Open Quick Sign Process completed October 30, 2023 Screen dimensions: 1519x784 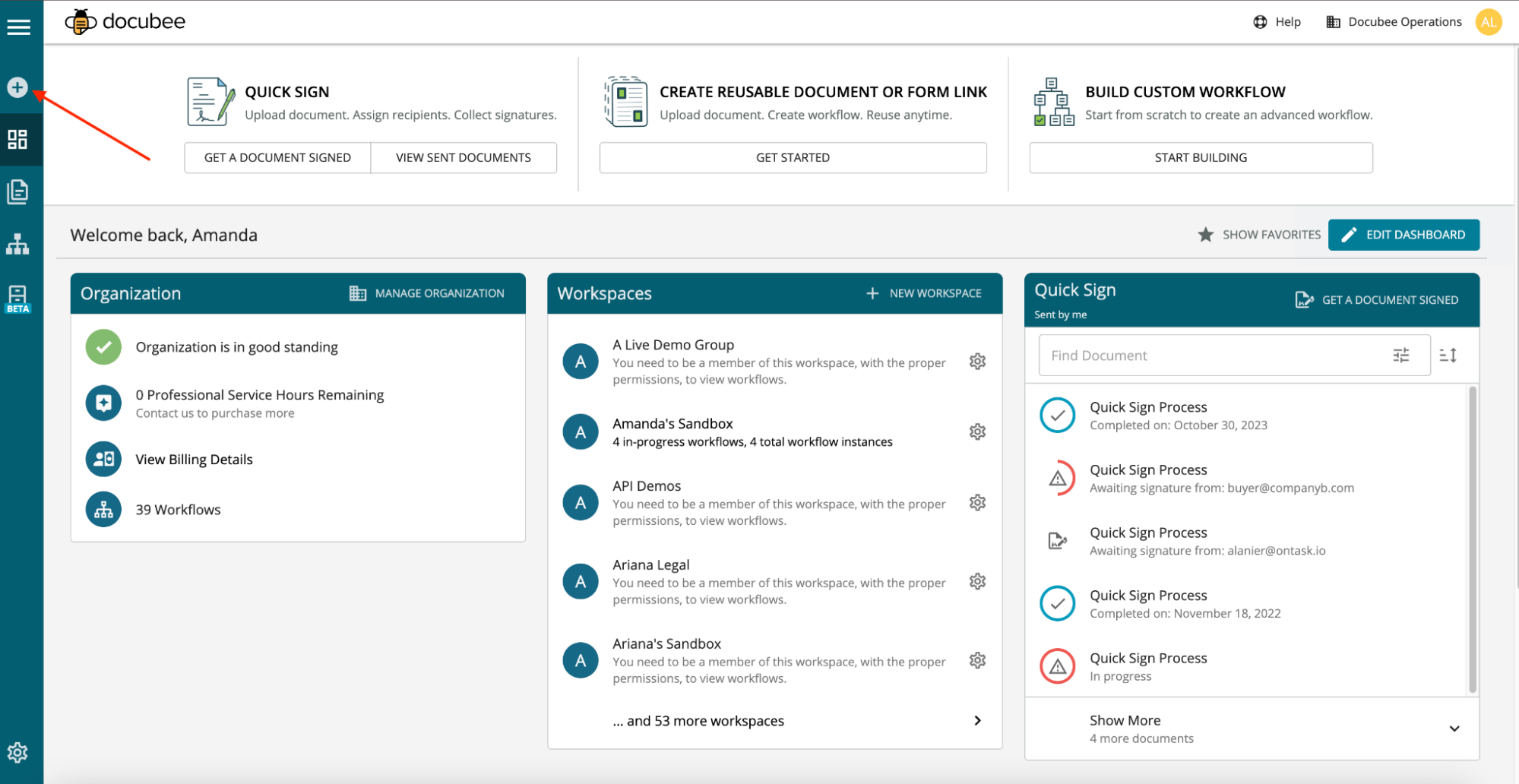[x=1246, y=416]
